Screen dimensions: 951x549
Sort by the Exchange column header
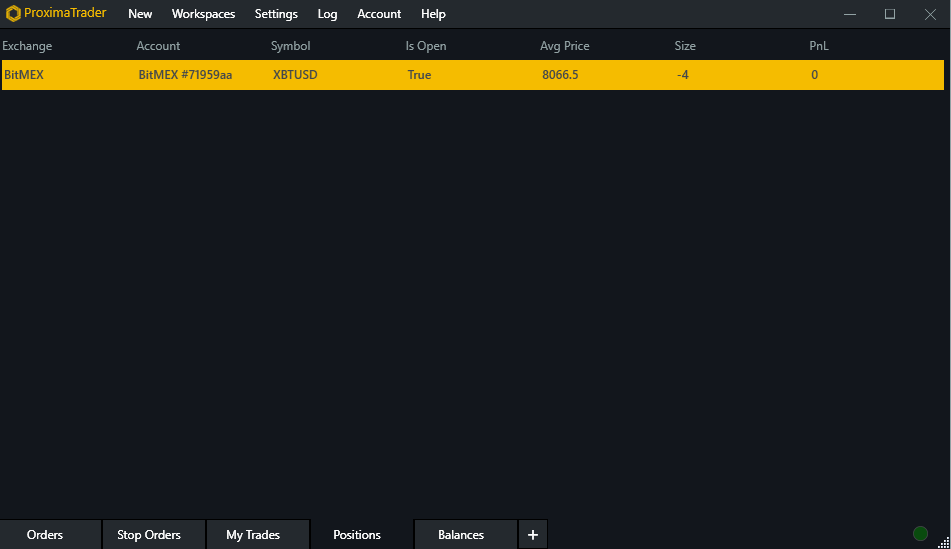coord(27,46)
